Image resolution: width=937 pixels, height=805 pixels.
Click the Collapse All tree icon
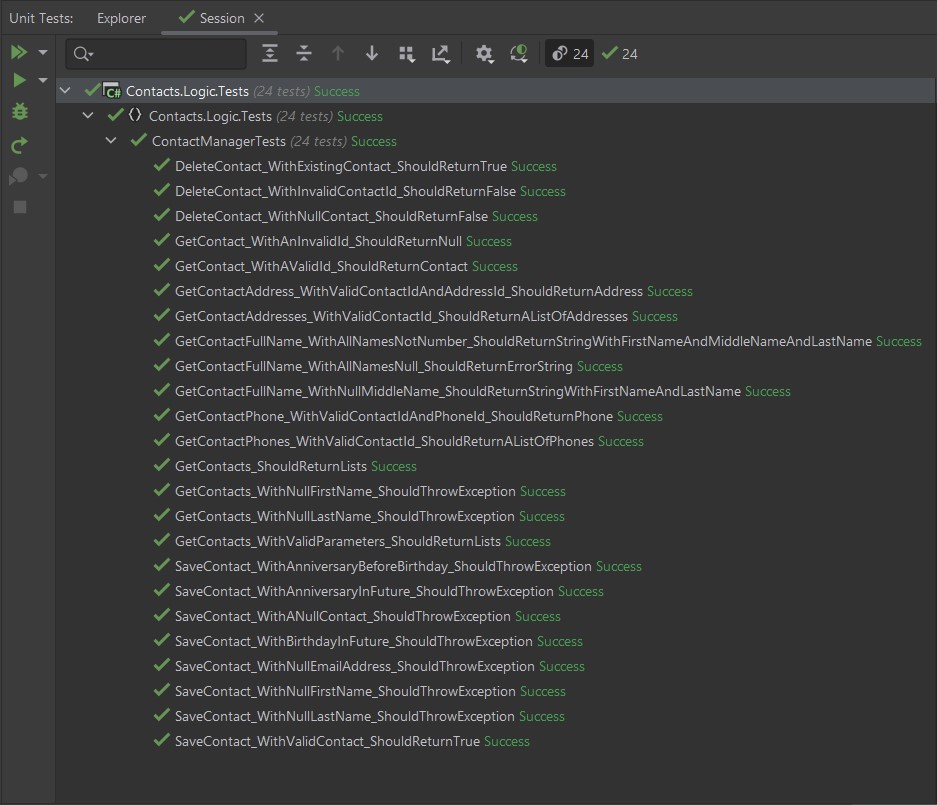click(304, 54)
